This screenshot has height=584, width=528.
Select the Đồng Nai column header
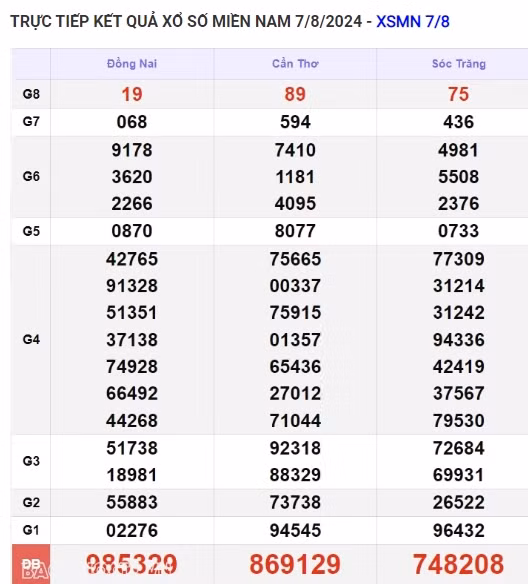132,64
